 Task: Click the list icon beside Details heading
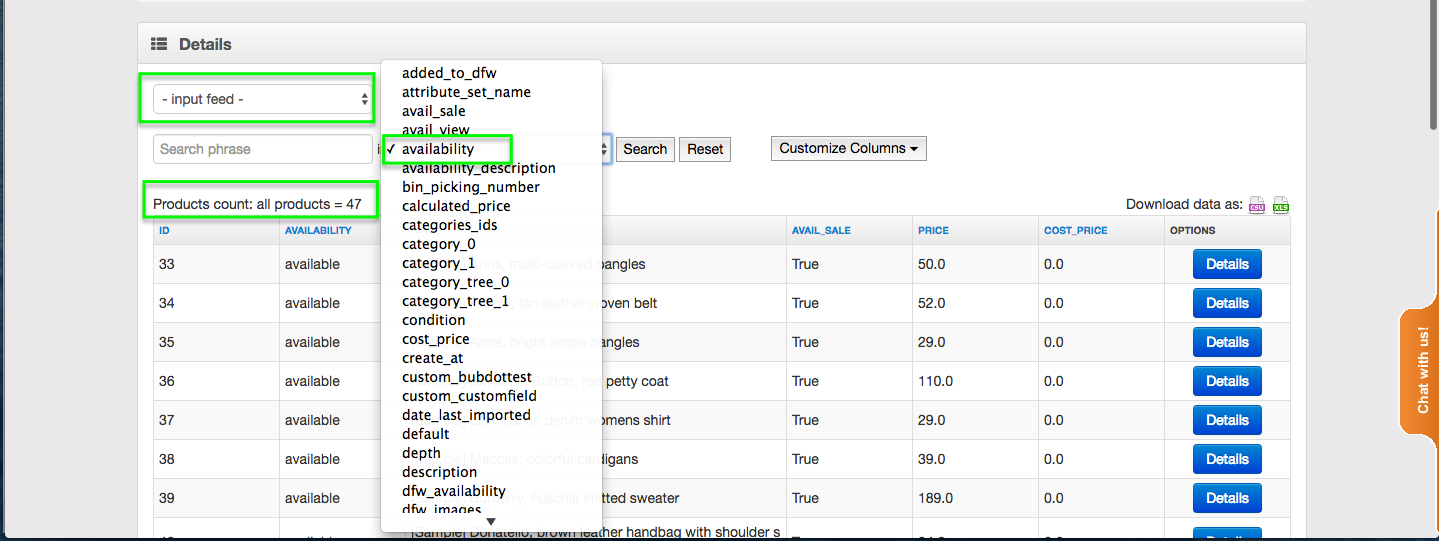pyautogui.click(x=159, y=44)
